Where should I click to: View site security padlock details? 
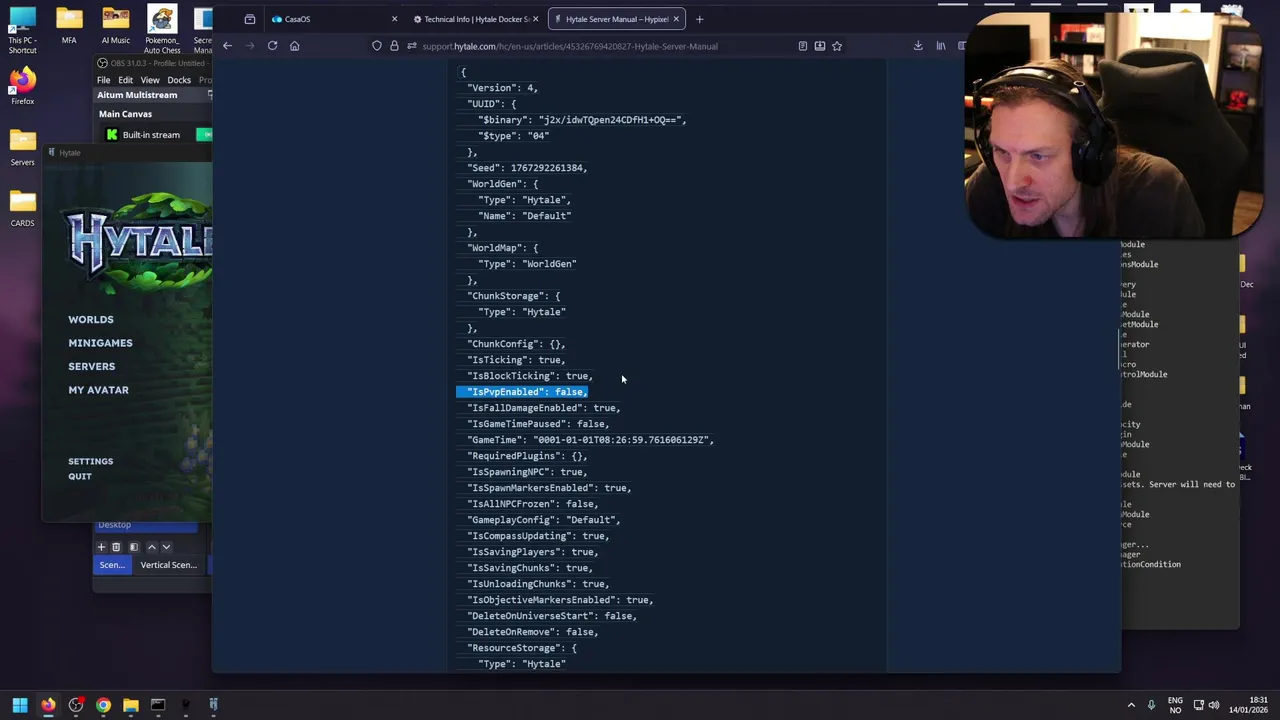pos(394,46)
